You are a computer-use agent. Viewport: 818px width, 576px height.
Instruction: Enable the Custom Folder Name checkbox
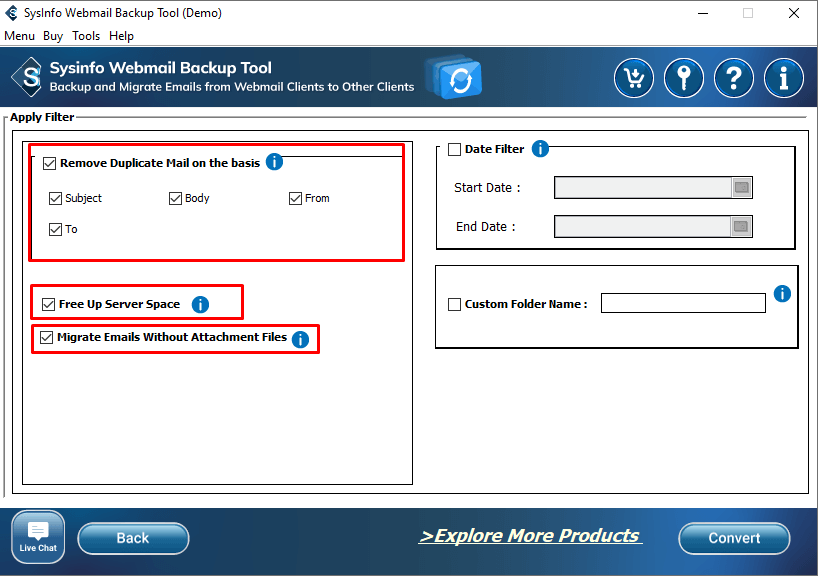click(454, 304)
